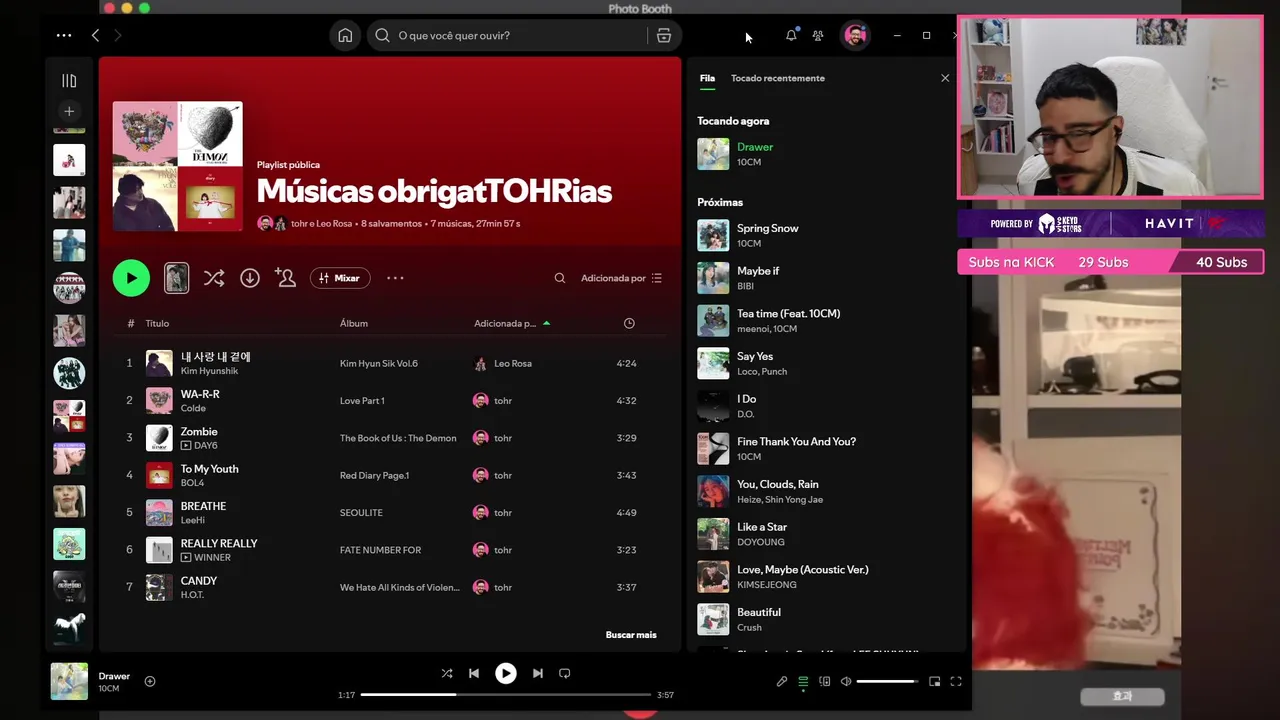The image size is (1280, 720).
Task: Click the search magnifier icon
Action: 382,35
